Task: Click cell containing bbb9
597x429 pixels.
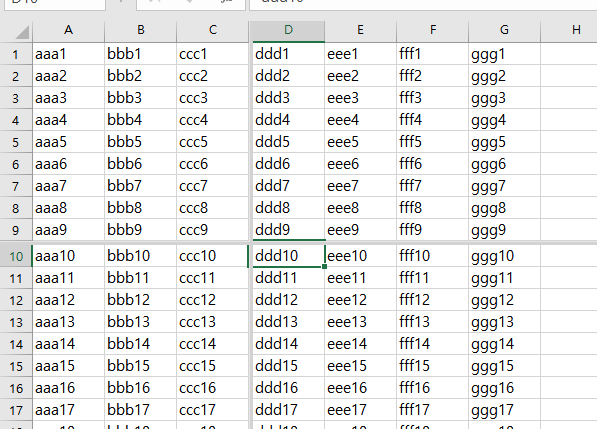Action: point(140,230)
